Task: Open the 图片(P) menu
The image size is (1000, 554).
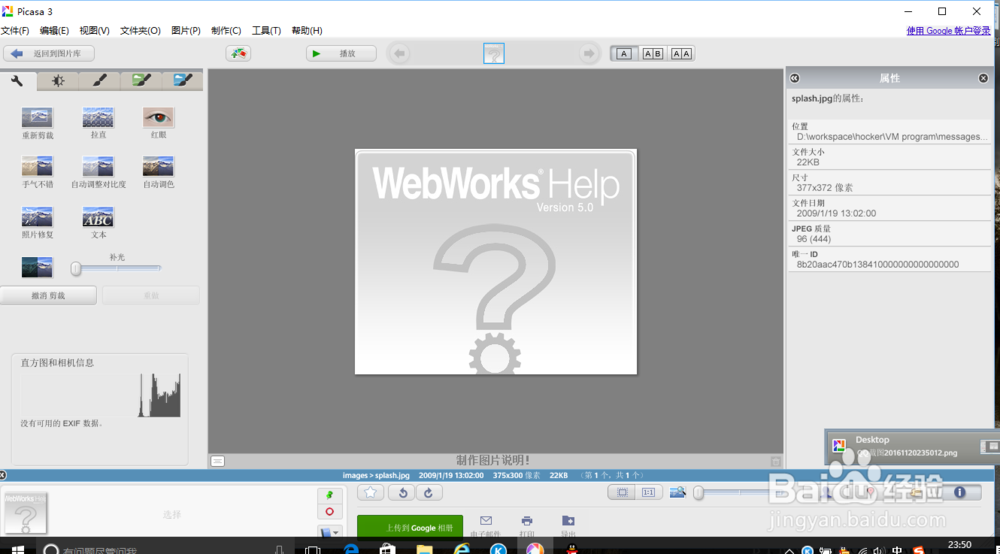Action: coord(186,31)
